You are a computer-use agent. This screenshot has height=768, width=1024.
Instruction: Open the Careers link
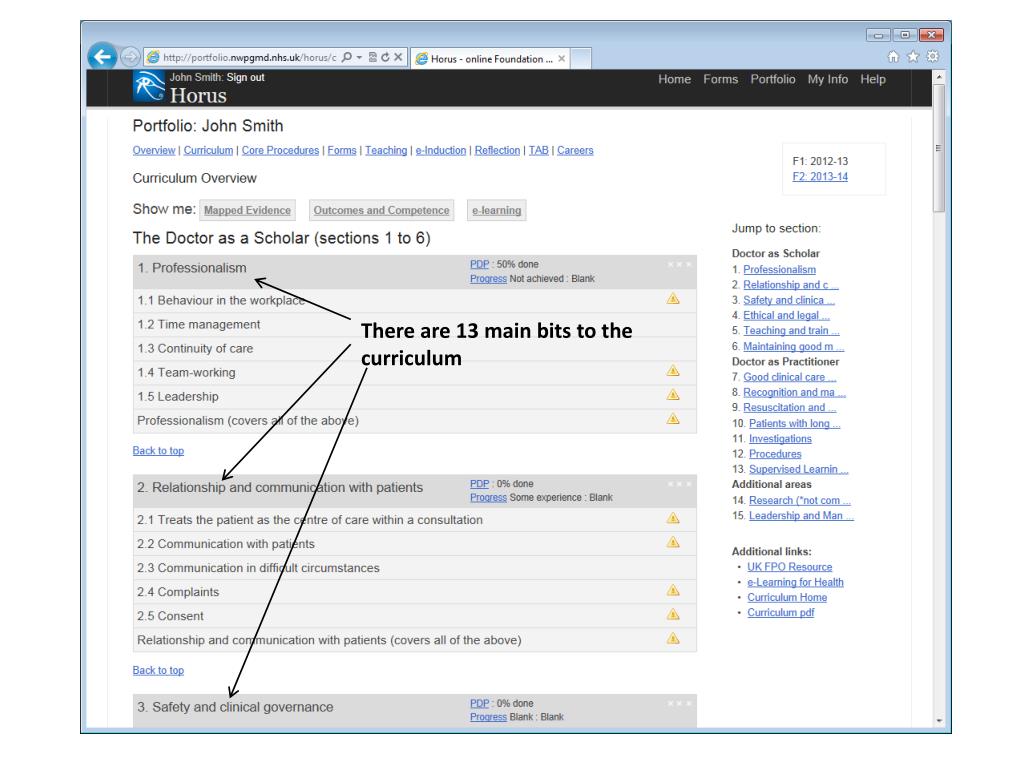(575, 150)
